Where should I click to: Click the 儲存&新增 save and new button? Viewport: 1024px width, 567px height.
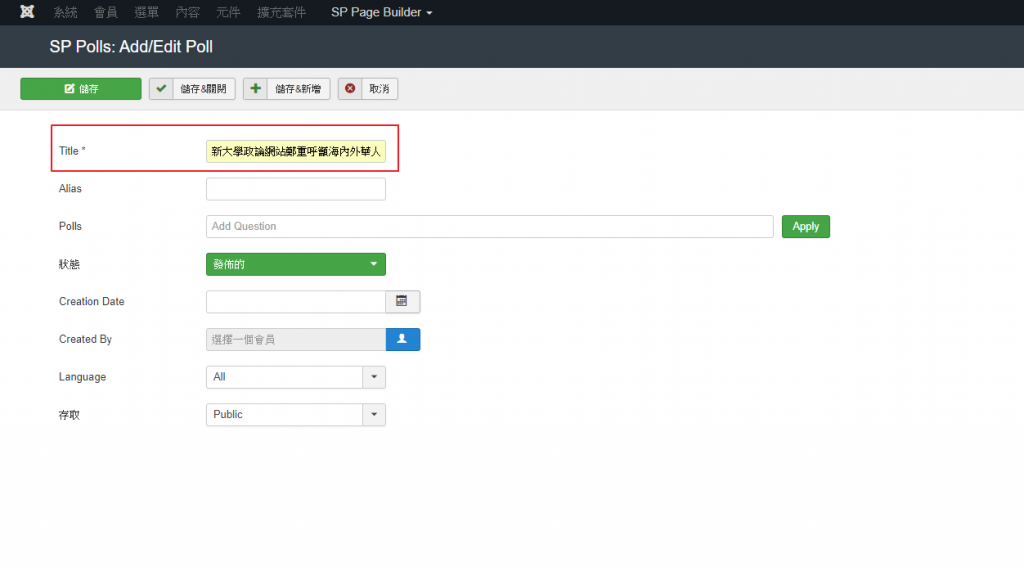tap(286, 89)
